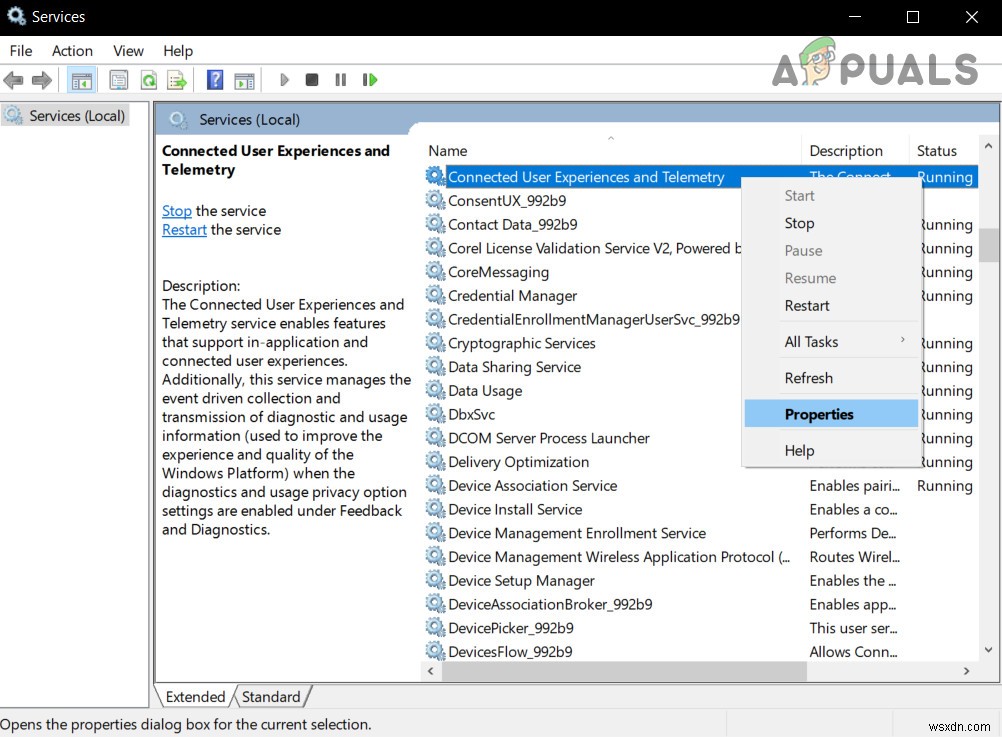Open Export List with toolbar icon
1002x737 pixels.
point(178,79)
